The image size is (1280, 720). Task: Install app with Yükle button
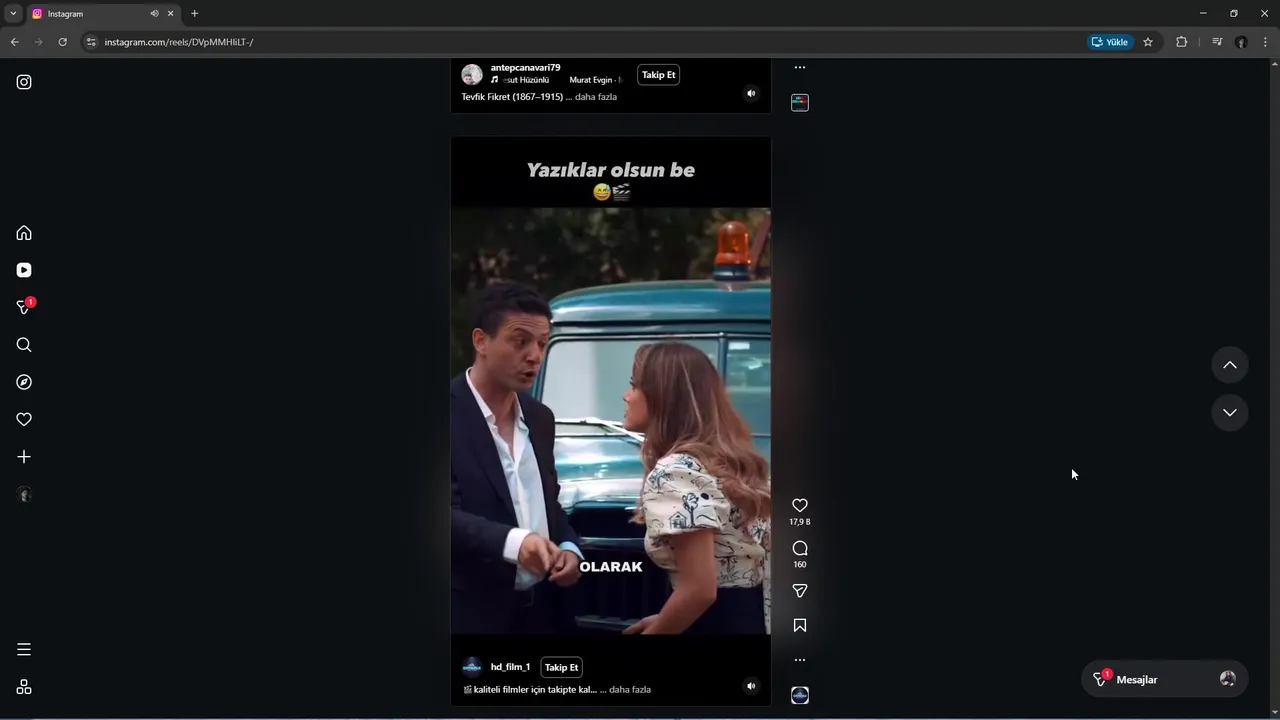click(x=1110, y=42)
